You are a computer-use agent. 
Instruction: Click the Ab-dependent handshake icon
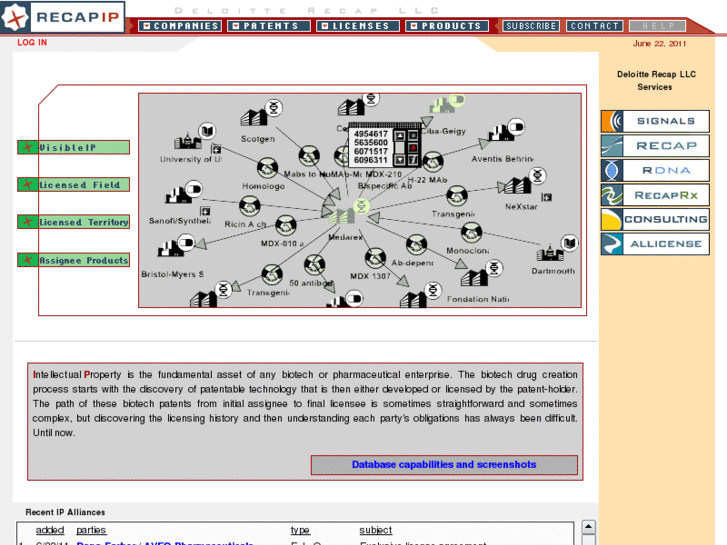tap(416, 244)
